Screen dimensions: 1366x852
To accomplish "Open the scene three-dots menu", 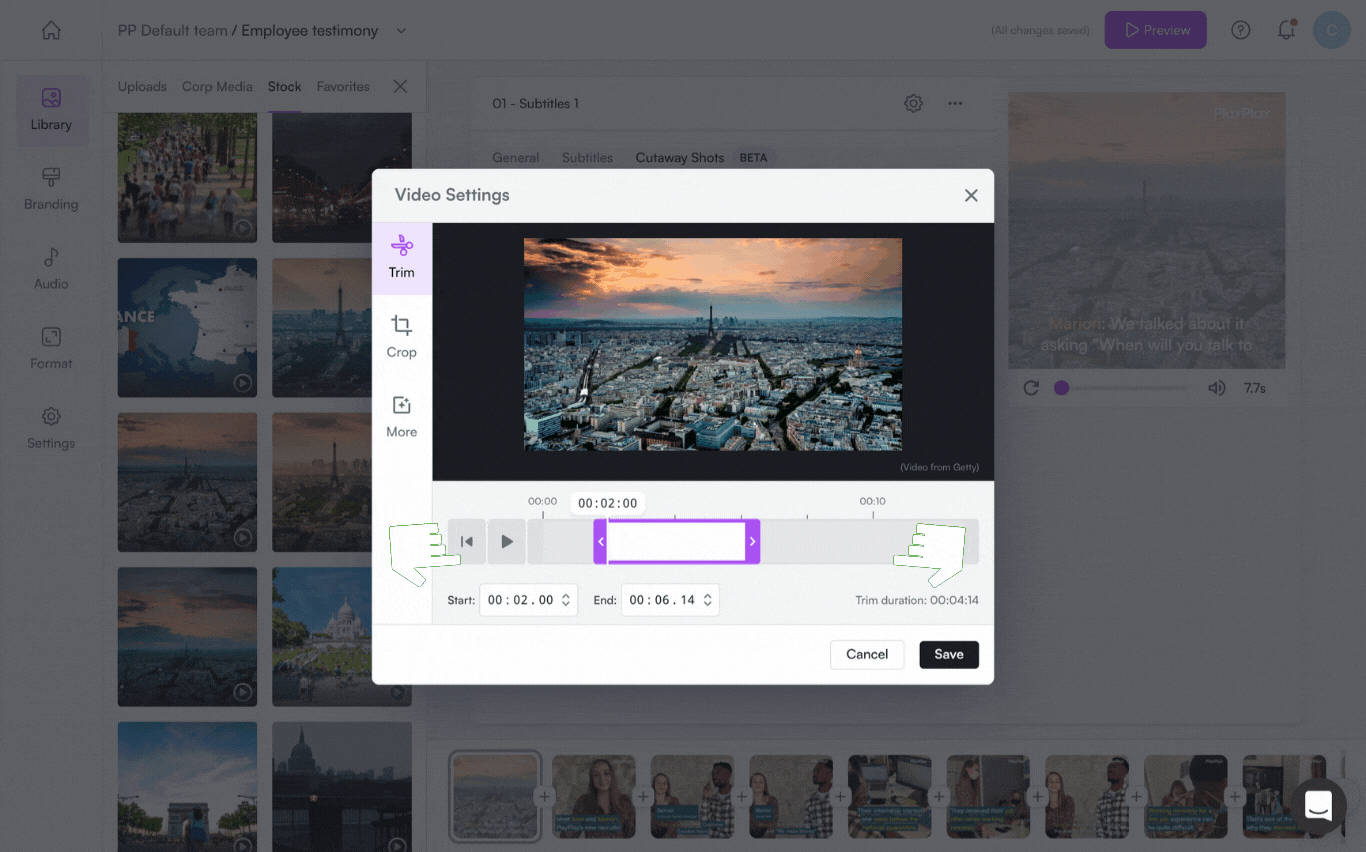I will 955,103.
